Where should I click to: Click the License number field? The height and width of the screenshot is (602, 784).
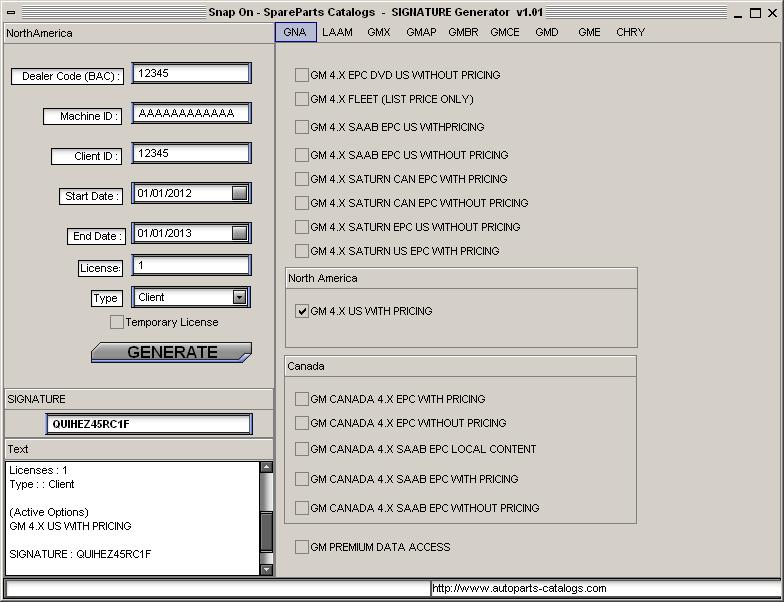(x=191, y=265)
